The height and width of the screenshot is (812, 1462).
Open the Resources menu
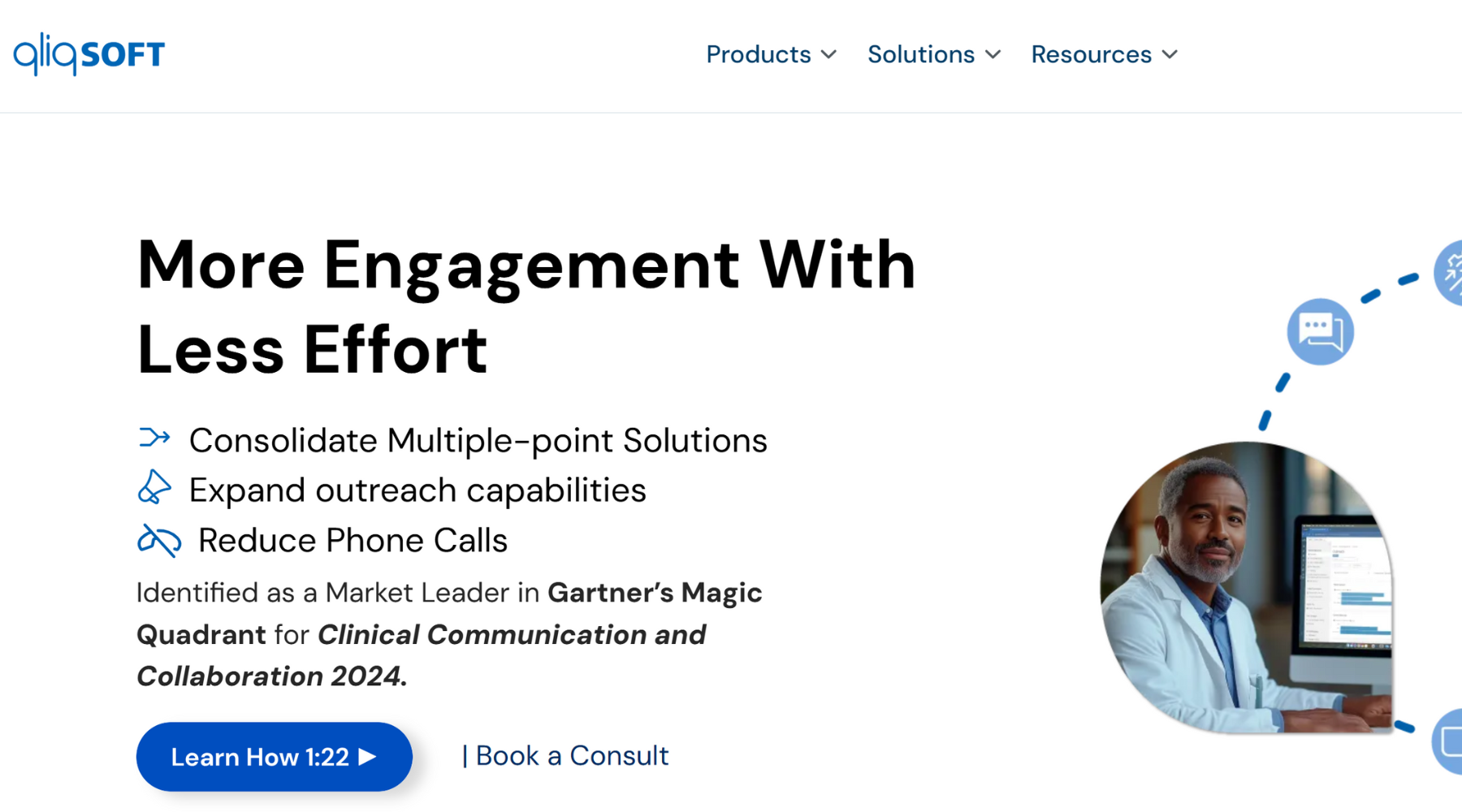[x=1091, y=54]
